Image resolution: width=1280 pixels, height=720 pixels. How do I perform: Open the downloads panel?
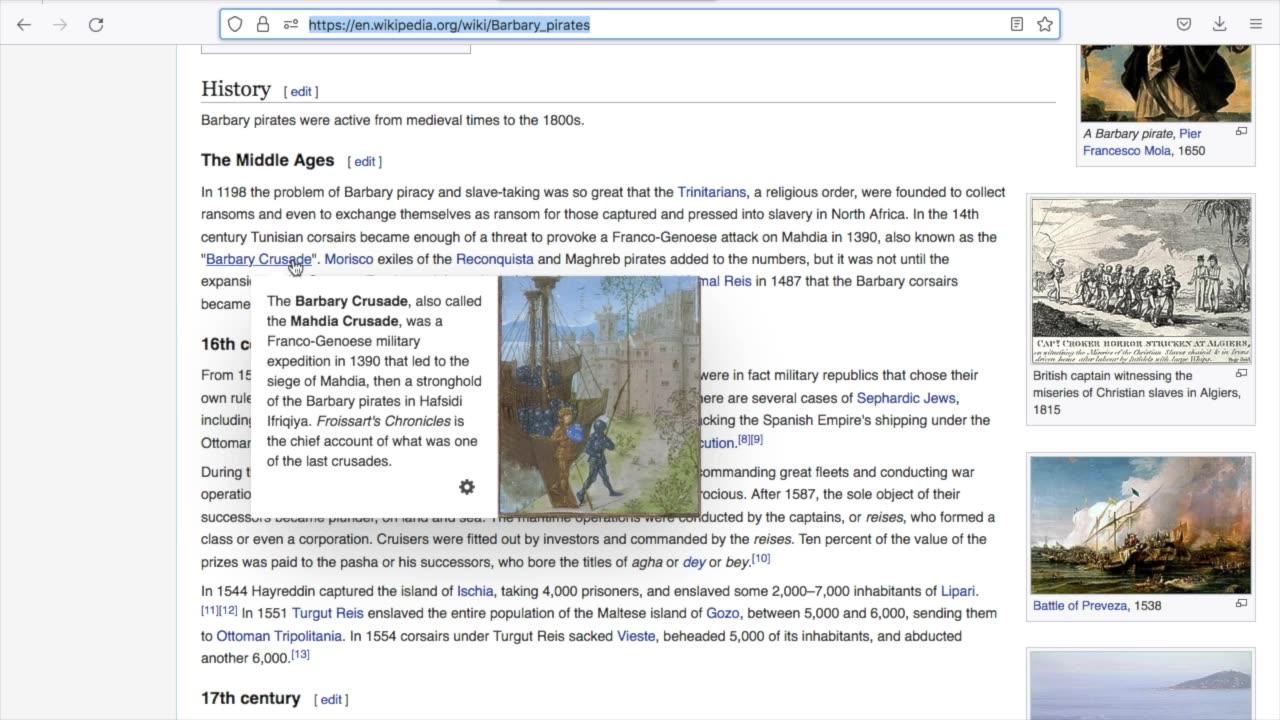pos(1220,24)
